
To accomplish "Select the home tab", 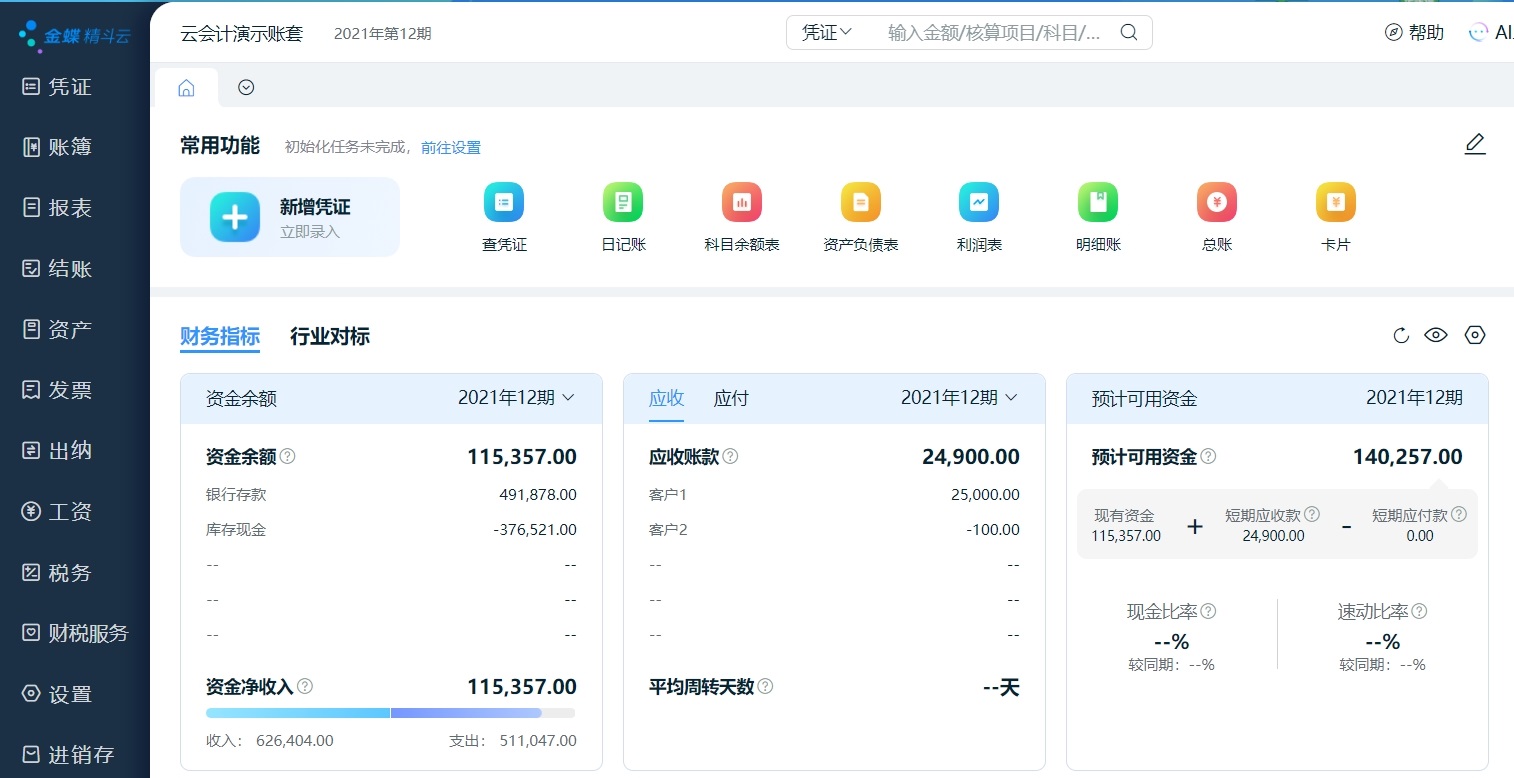I will coord(186,88).
